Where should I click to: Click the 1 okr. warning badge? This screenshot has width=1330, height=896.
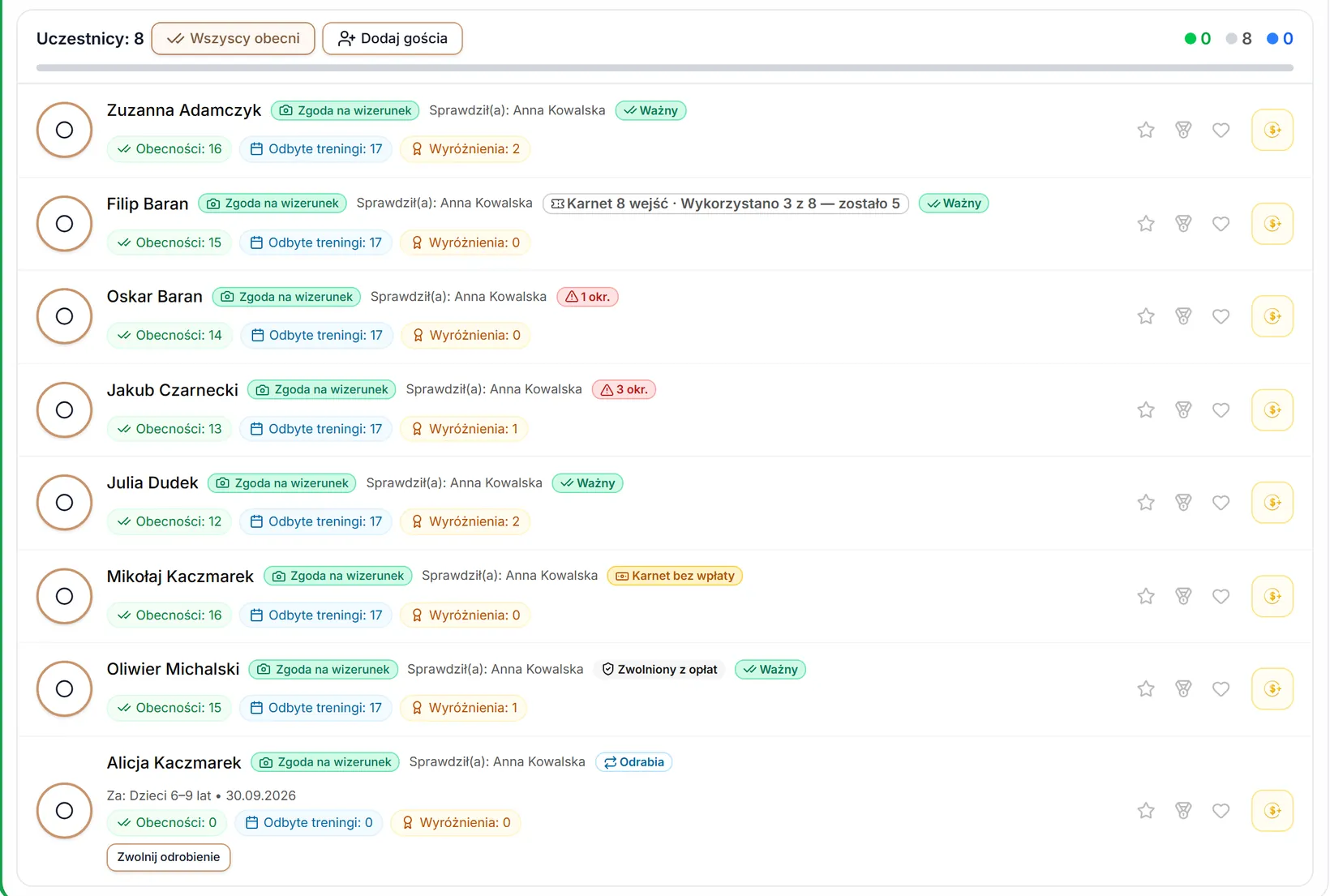coord(588,297)
